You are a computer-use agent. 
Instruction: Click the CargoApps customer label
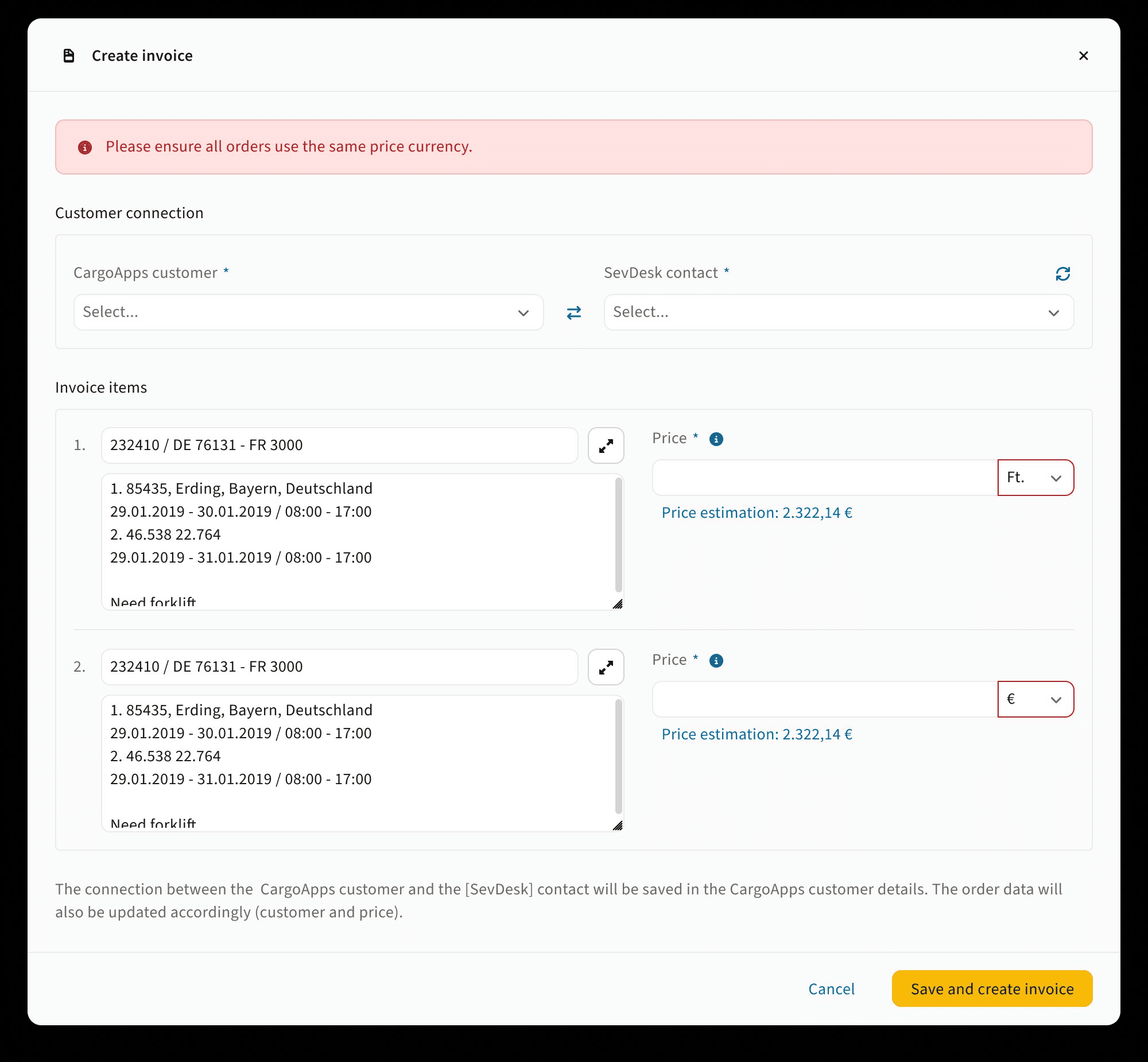coord(145,273)
